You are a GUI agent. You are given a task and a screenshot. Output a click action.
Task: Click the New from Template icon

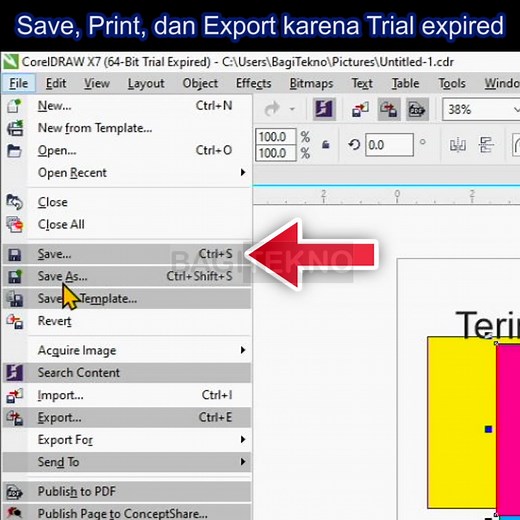click(15, 128)
